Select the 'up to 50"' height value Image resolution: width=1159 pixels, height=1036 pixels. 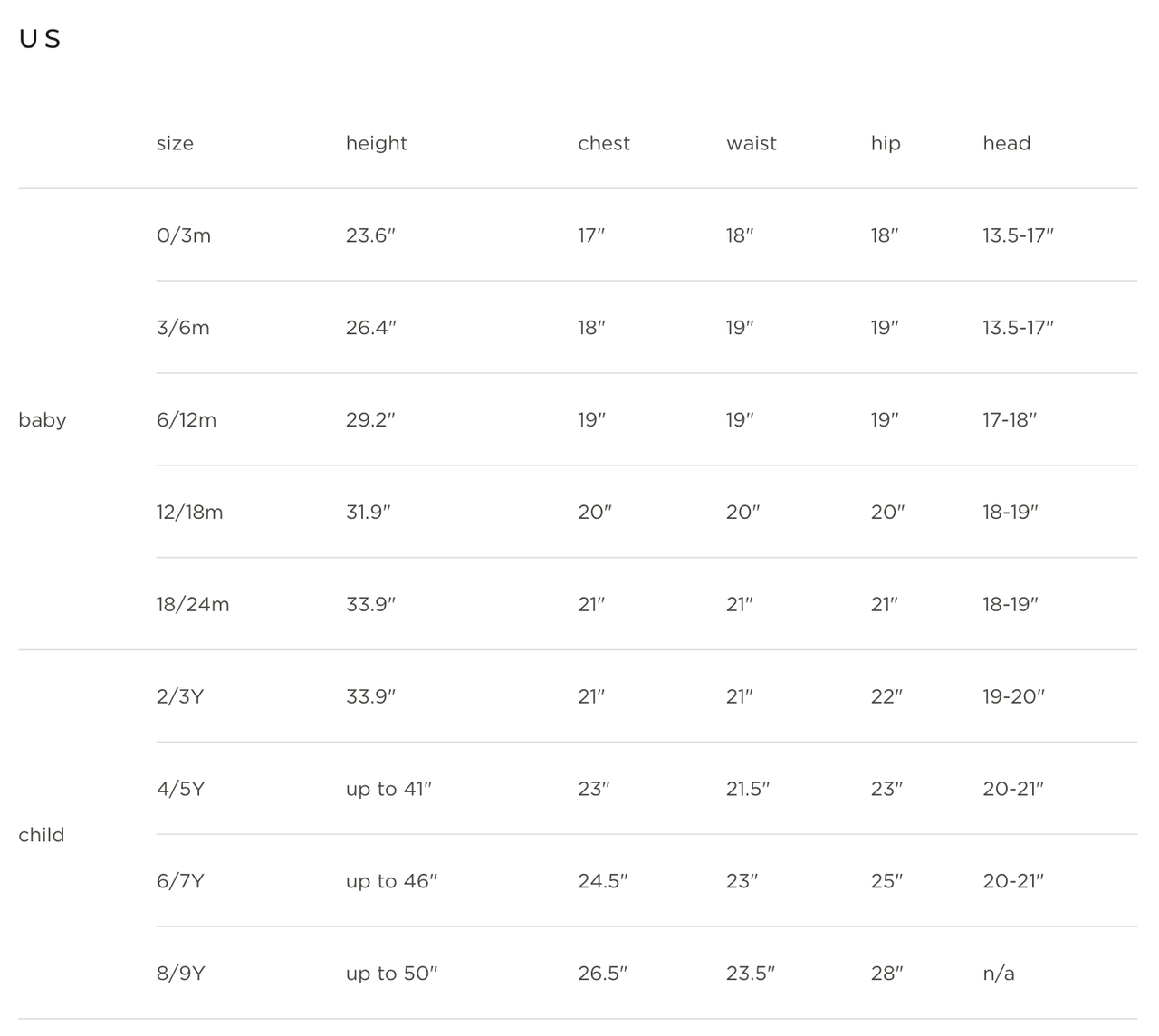391,974
